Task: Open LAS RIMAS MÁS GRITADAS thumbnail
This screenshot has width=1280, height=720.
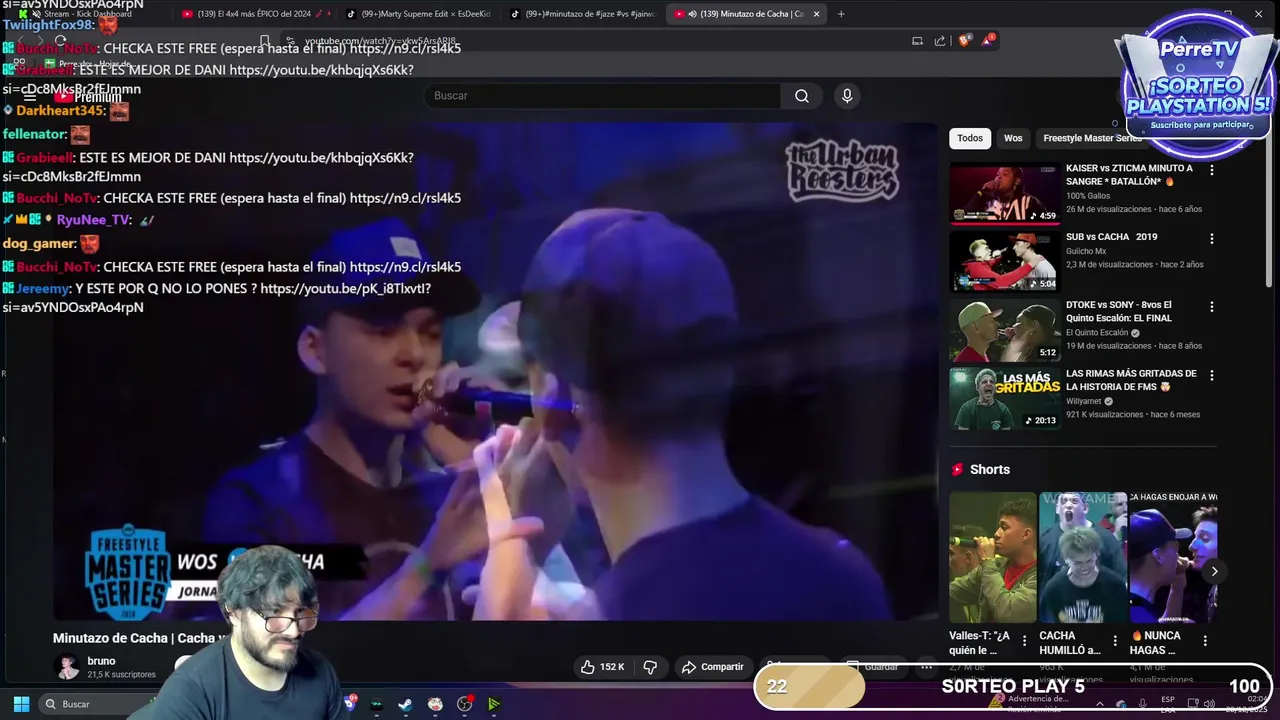Action: [x=1004, y=399]
